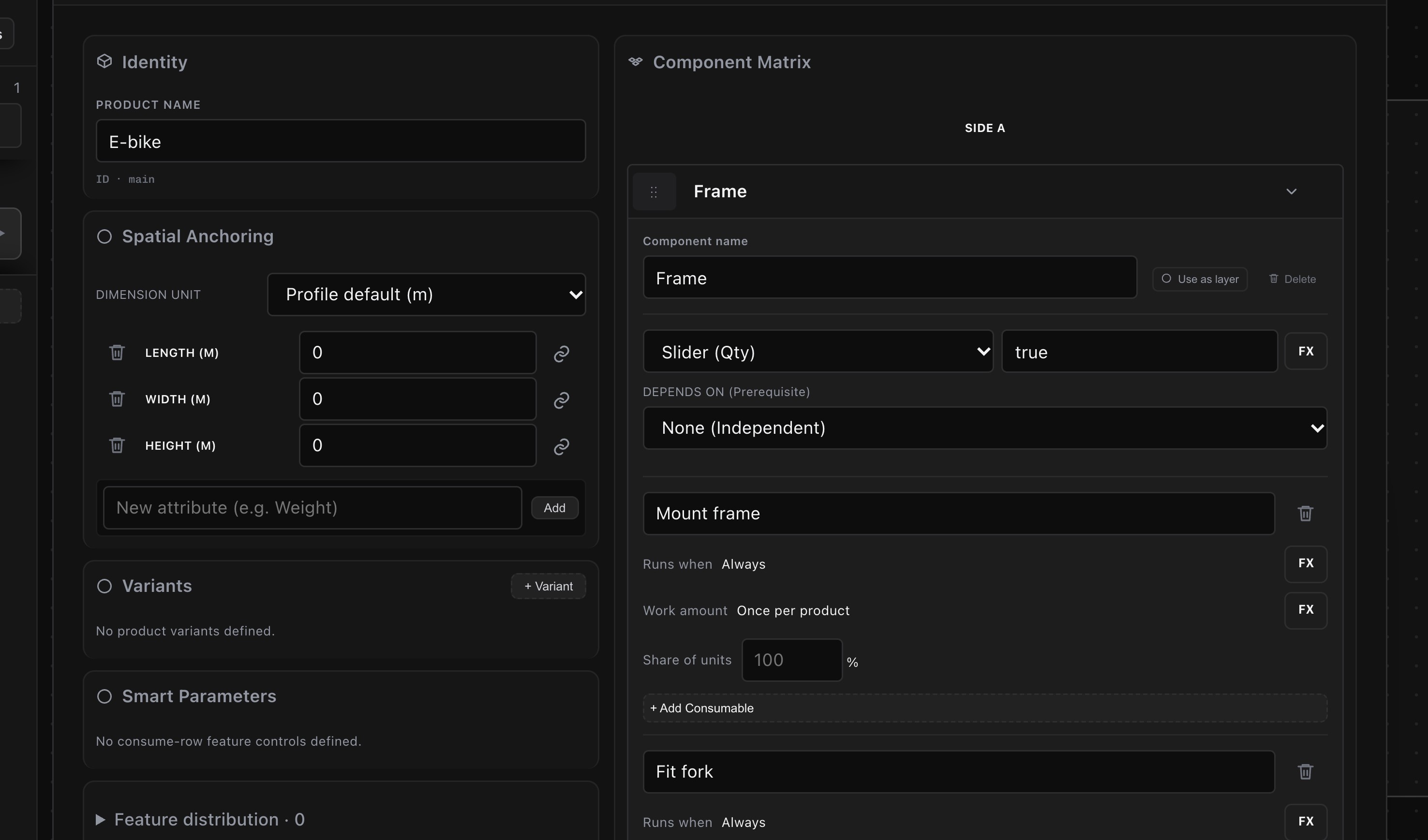Click the Identity cube icon
The width and height of the screenshot is (1428, 840).
pos(104,61)
